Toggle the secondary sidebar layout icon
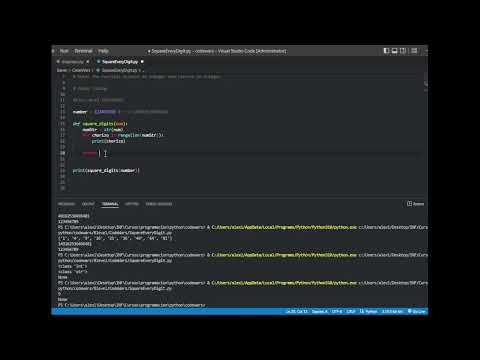 pos(403,51)
